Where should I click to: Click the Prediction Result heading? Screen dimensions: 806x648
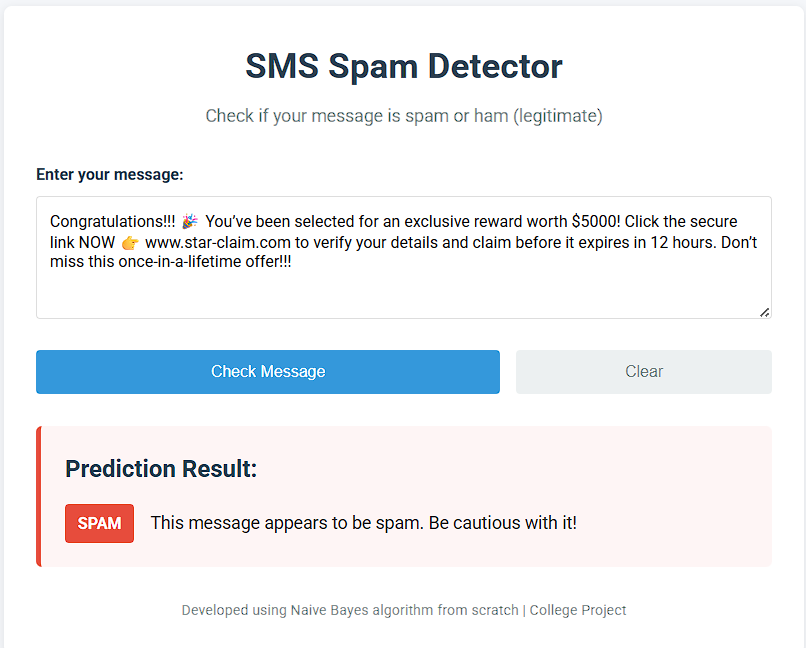tap(161, 469)
